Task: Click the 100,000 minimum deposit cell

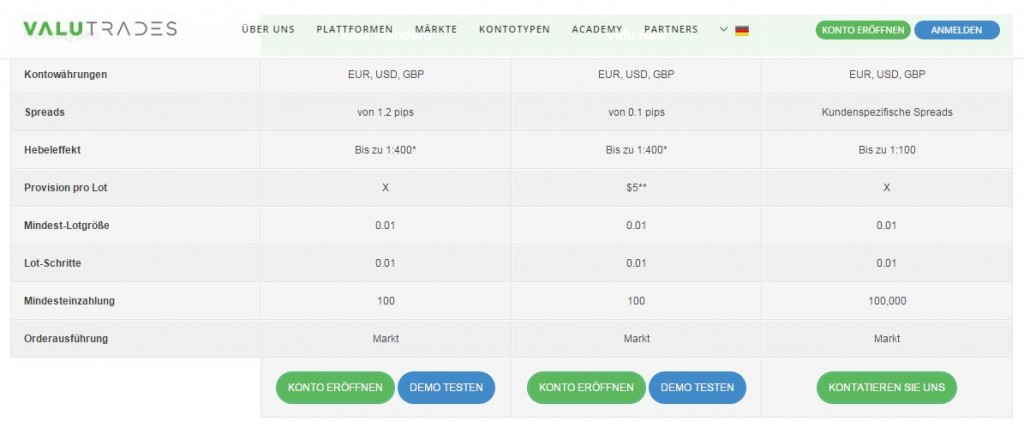Action: (887, 301)
